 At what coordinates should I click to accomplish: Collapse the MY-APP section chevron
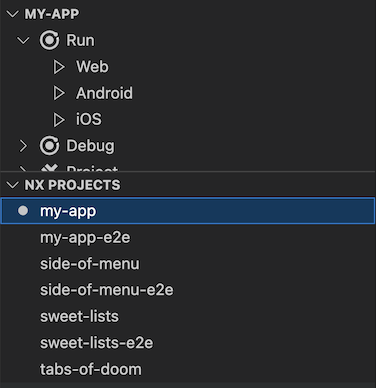13,14
